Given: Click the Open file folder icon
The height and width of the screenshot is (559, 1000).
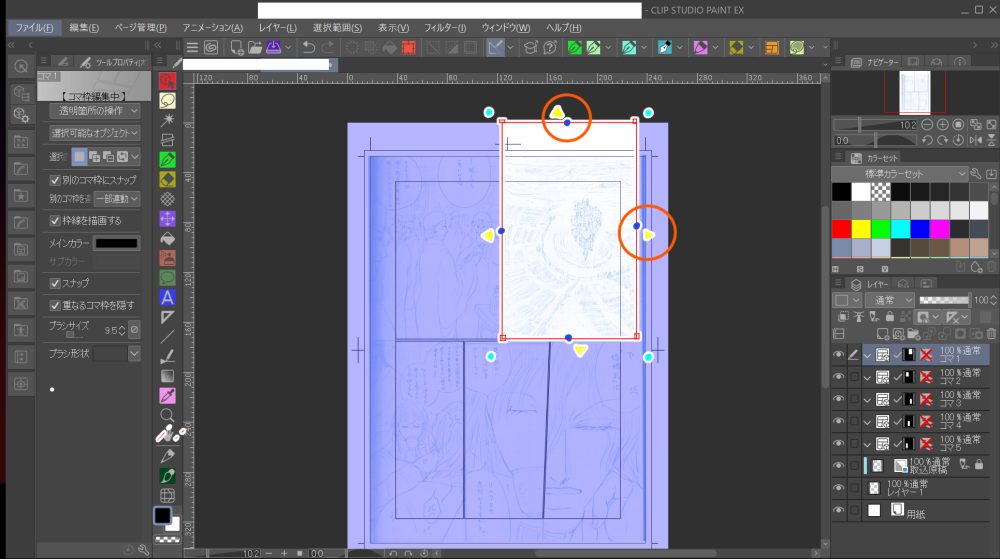Looking at the screenshot, I should pyautogui.click(x=254, y=47).
